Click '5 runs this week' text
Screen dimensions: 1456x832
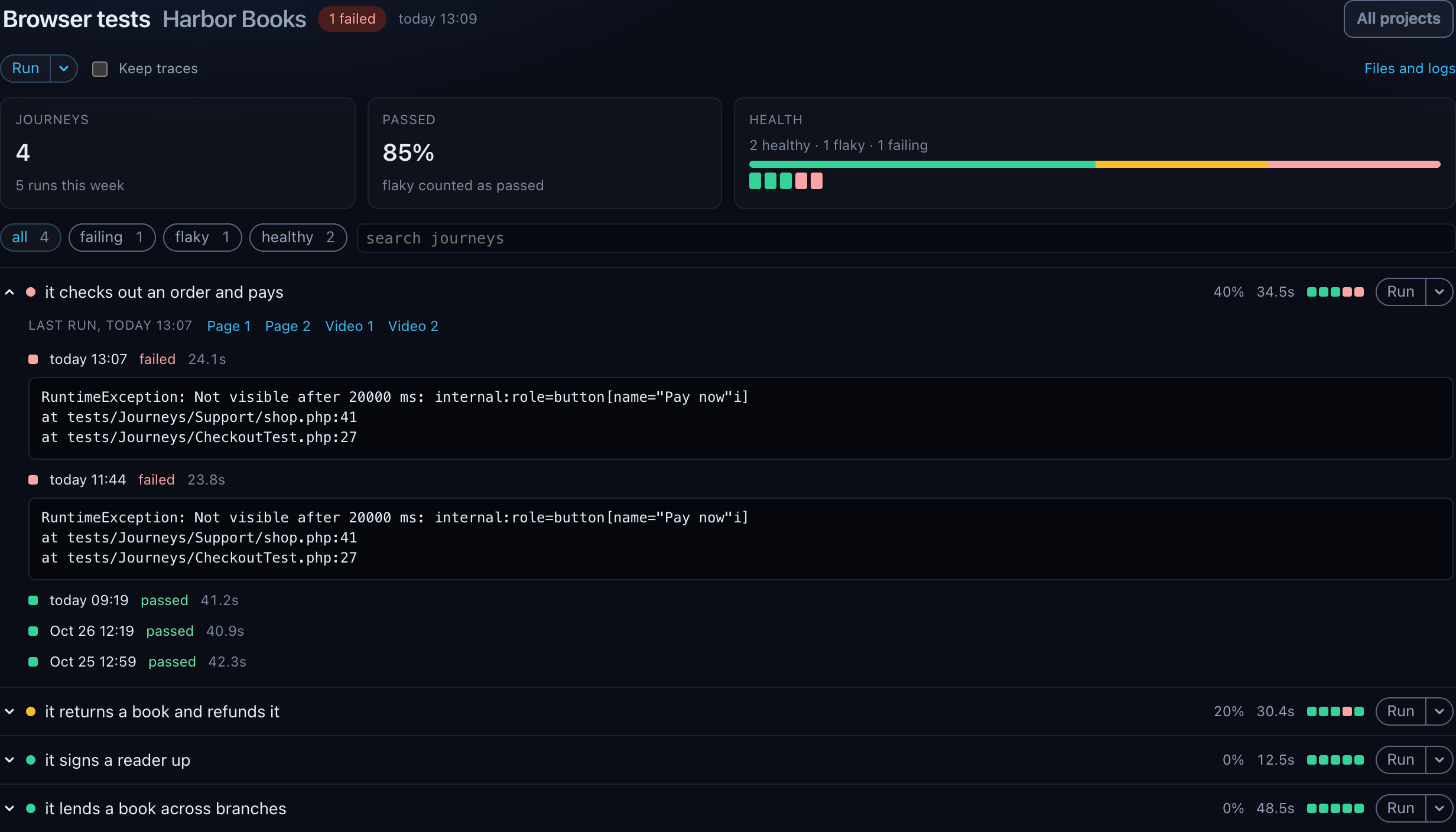[x=70, y=186]
